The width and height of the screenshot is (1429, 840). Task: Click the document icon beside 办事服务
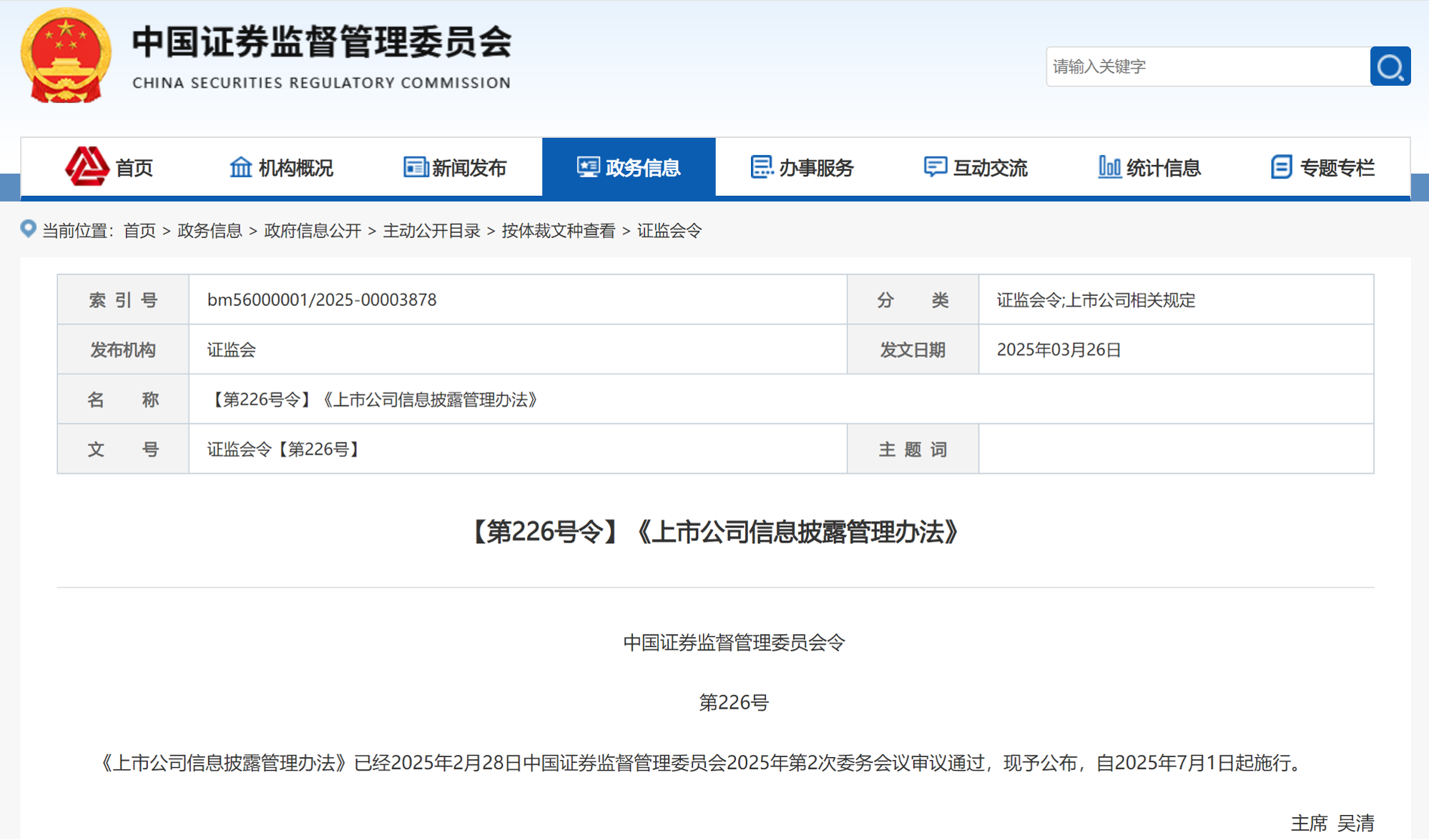[761, 167]
